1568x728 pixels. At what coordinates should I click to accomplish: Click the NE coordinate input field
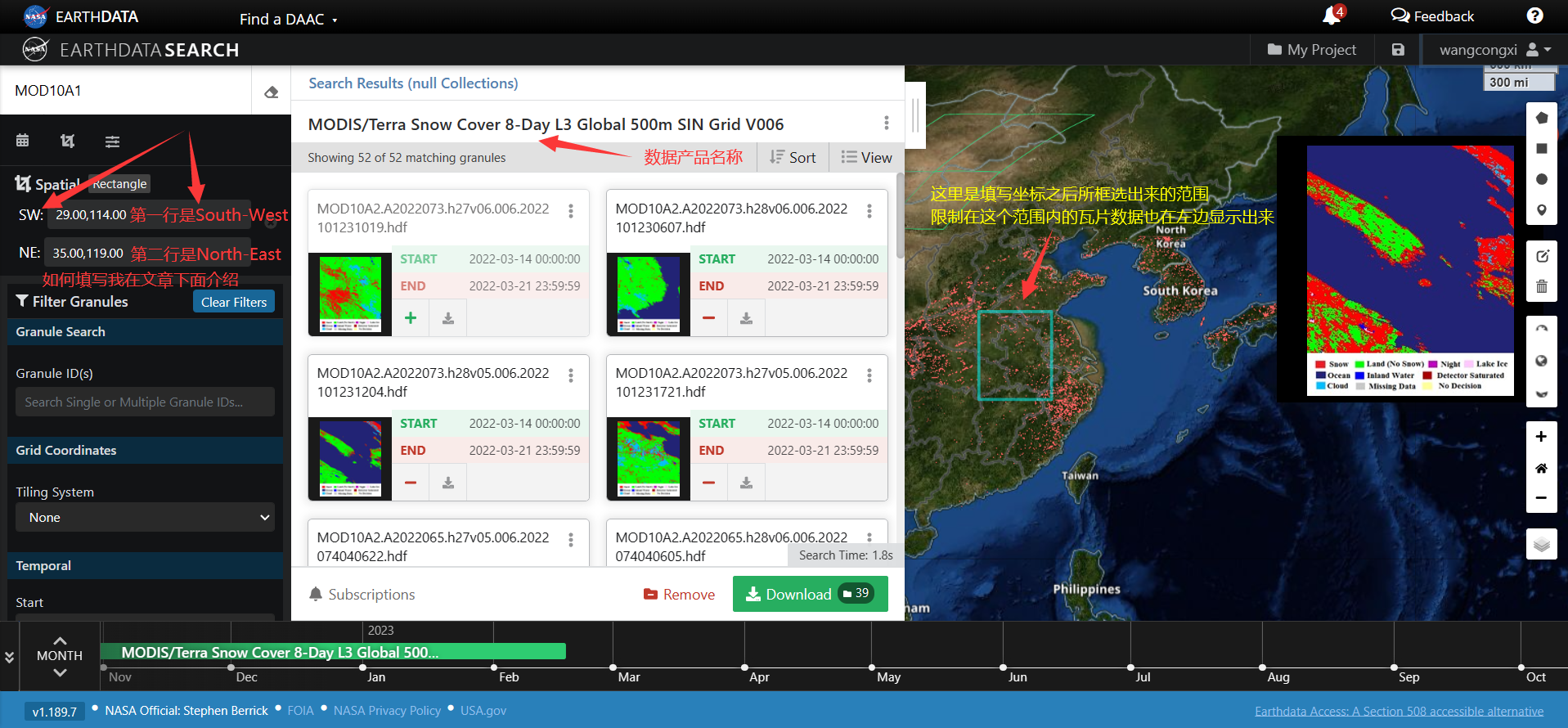pos(148,254)
